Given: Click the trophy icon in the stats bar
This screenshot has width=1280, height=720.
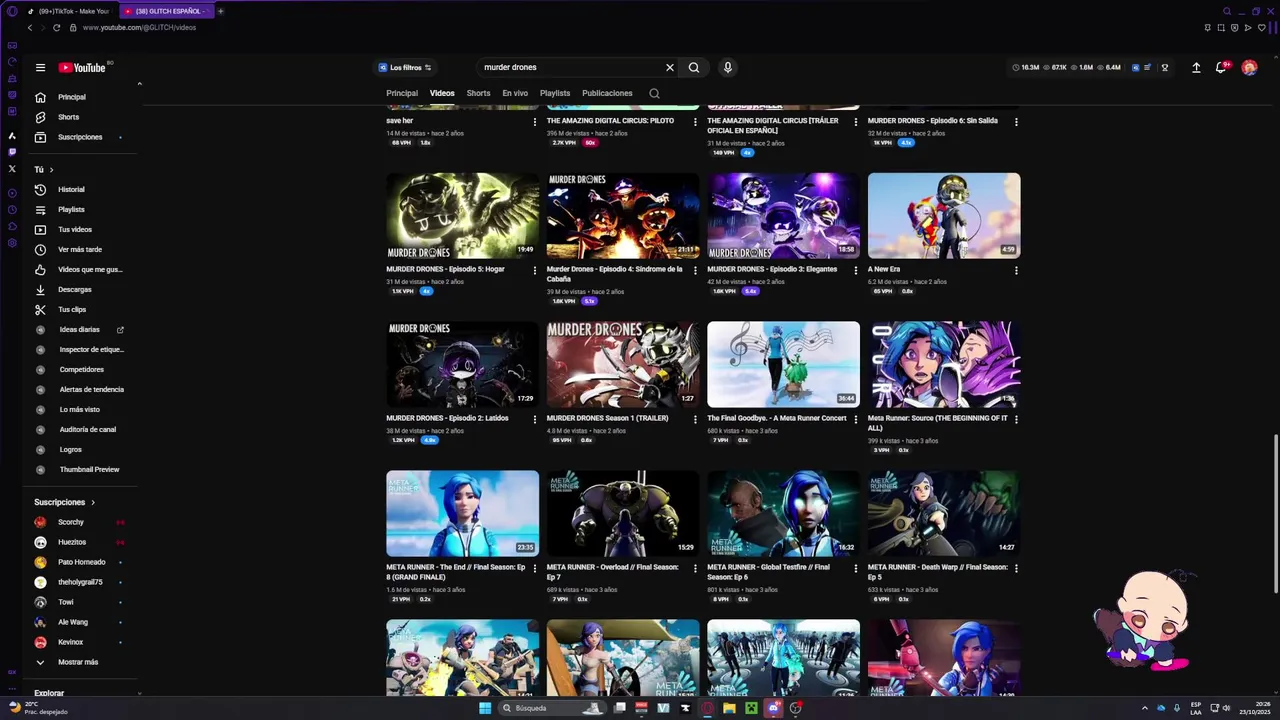Looking at the screenshot, I should pos(1165,68).
